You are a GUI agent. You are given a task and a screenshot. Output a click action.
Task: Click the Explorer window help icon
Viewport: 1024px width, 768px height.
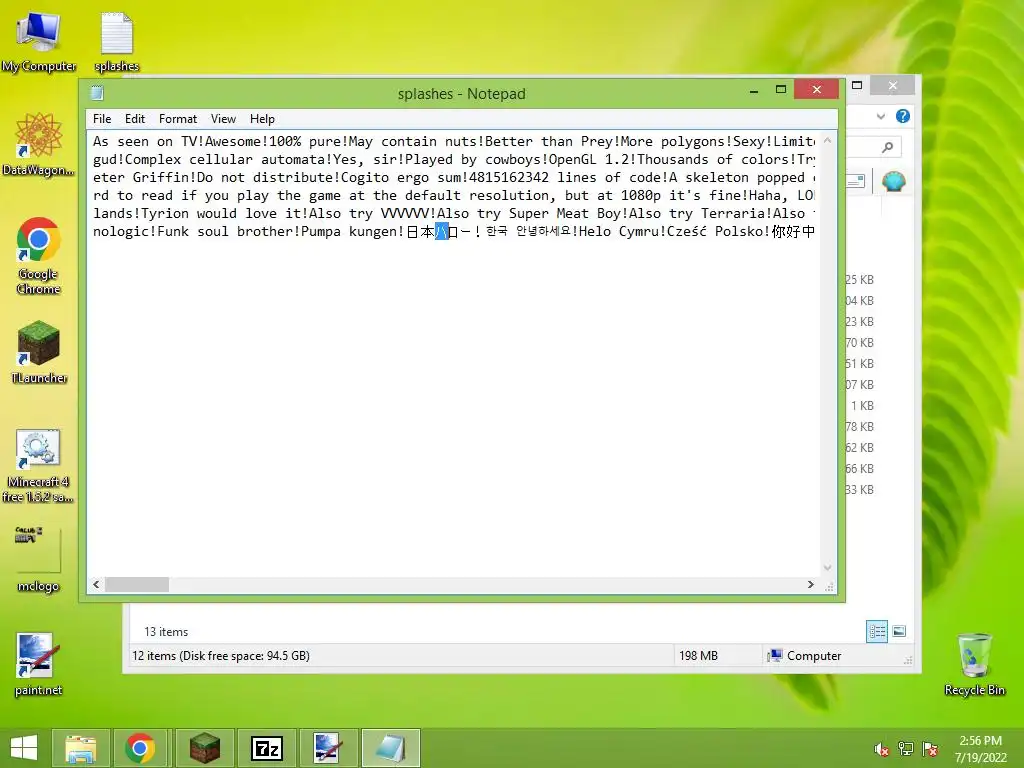point(903,116)
